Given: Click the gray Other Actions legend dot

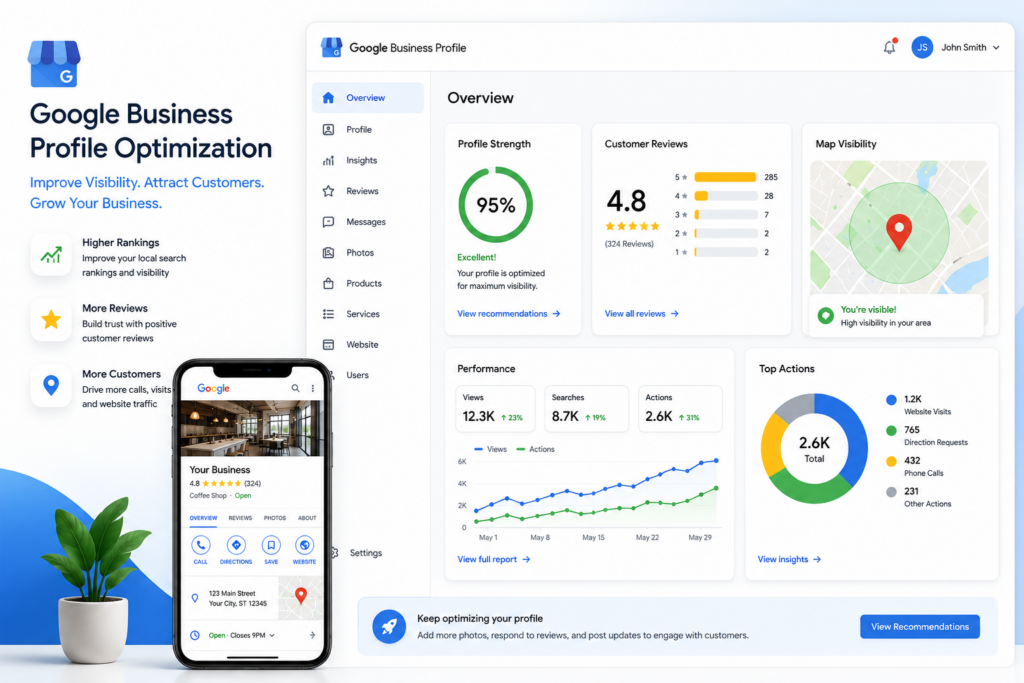Looking at the screenshot, I should coord(891,492).
